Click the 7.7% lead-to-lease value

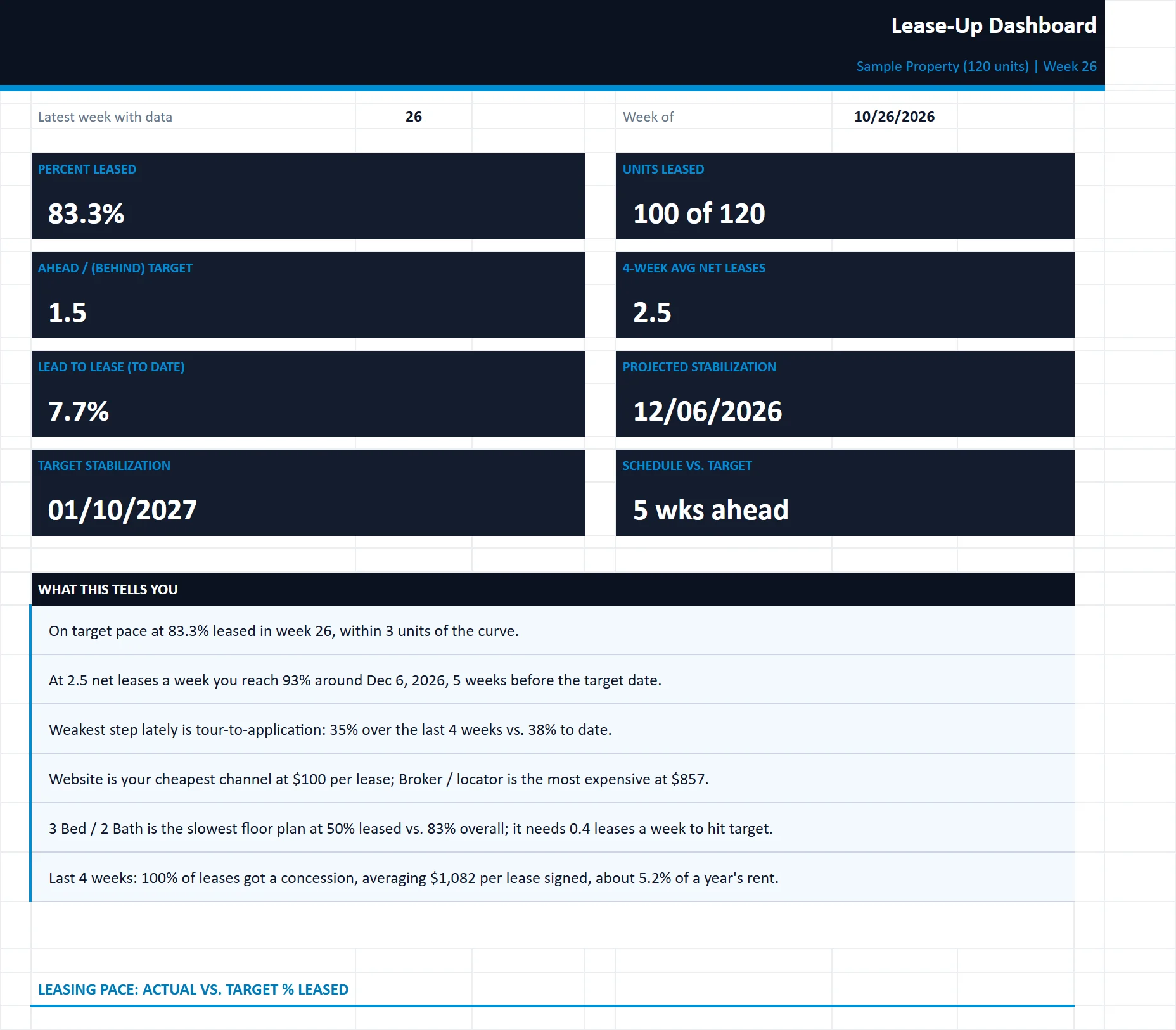[x=79, y=411]
